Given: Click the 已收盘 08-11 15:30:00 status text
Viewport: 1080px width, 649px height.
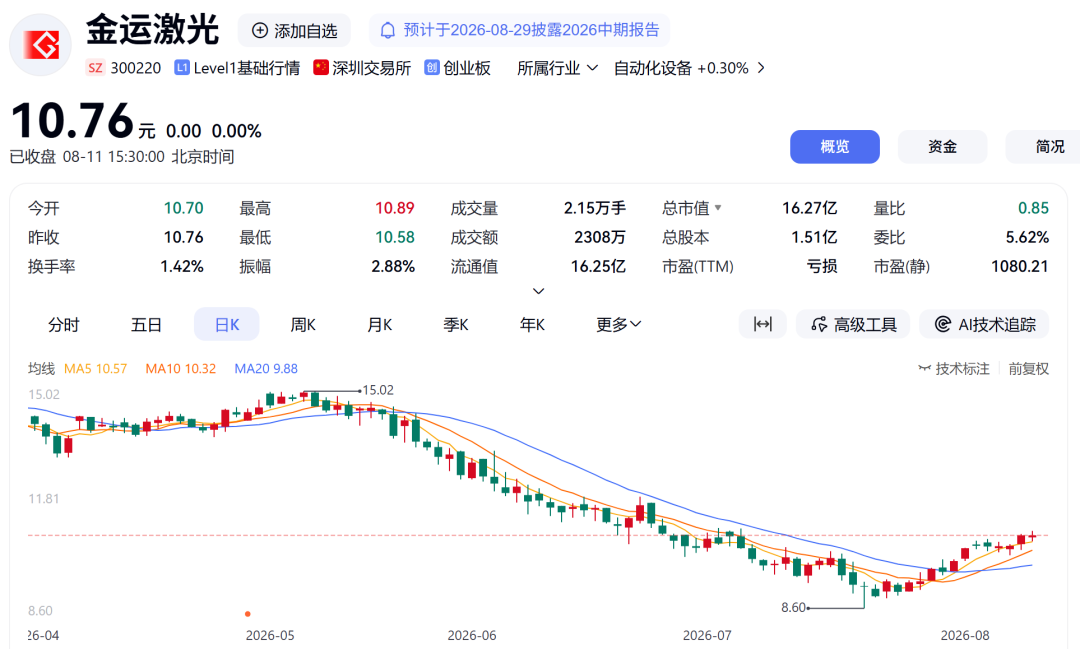Looking at the screenshot, I should pos(122,156).
